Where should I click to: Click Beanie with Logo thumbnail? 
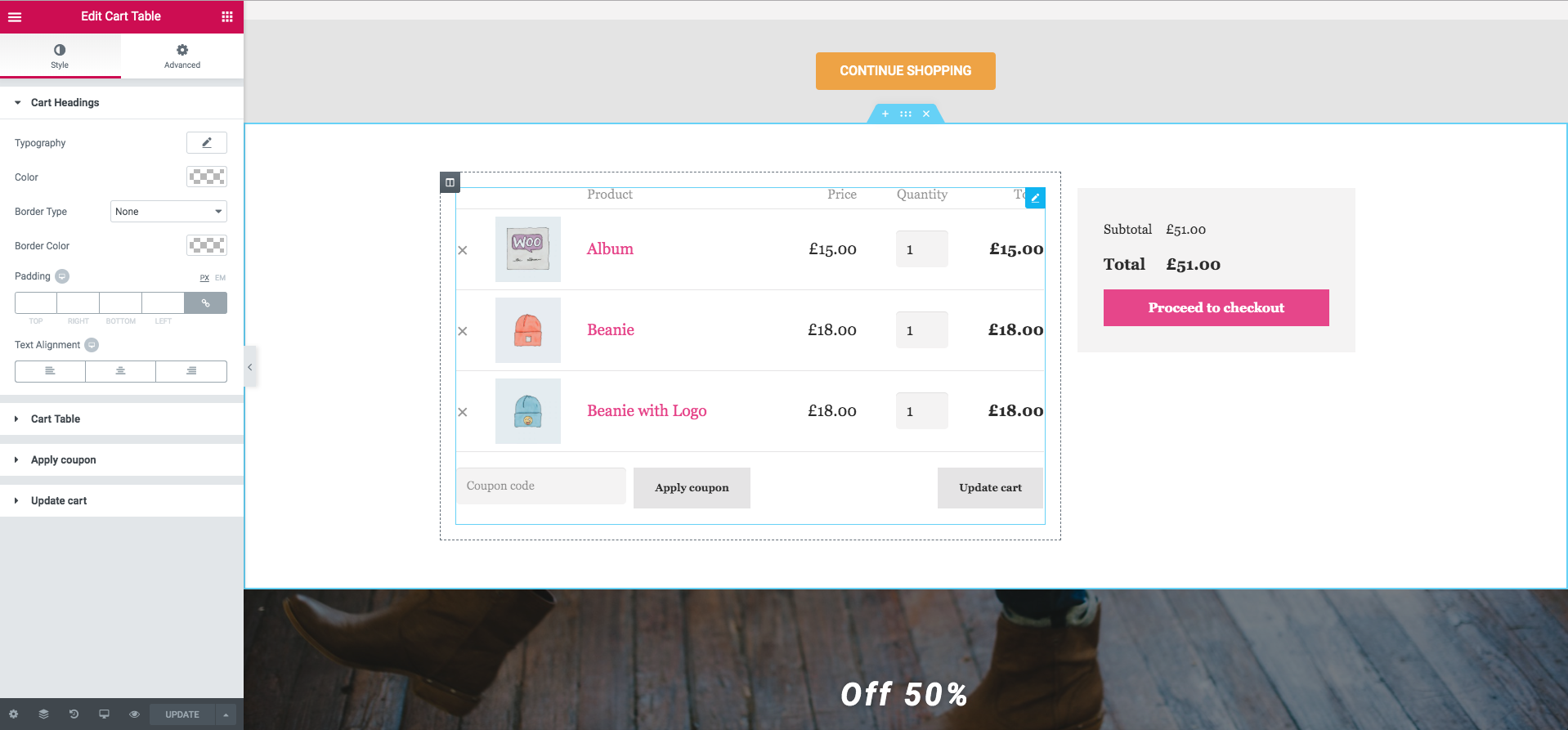[x=528, y=411]
